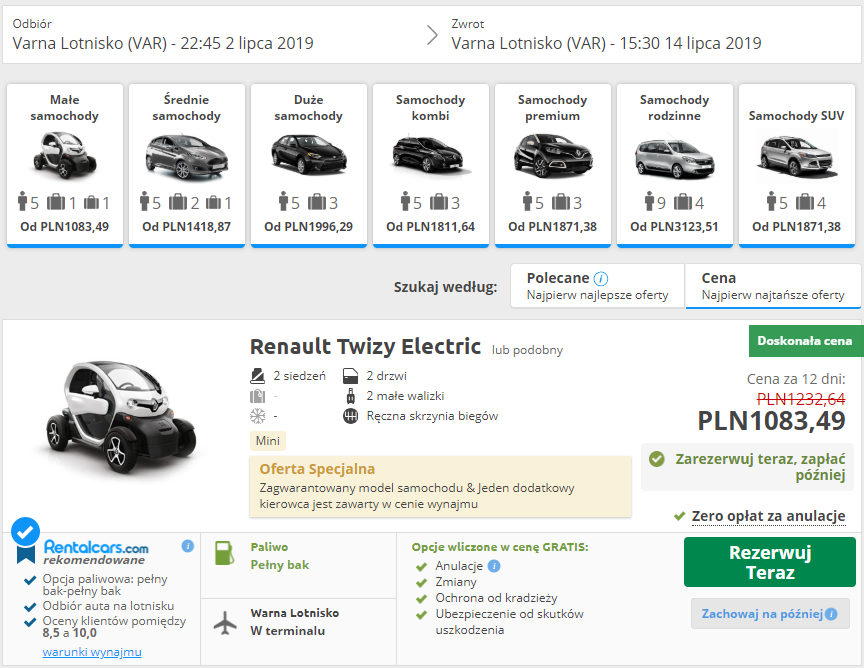Click the Od PLN1996,29 price on Duże samochody
Image resolution: width=864 pixels, height=668 pixels.
[x=309, y=227]
